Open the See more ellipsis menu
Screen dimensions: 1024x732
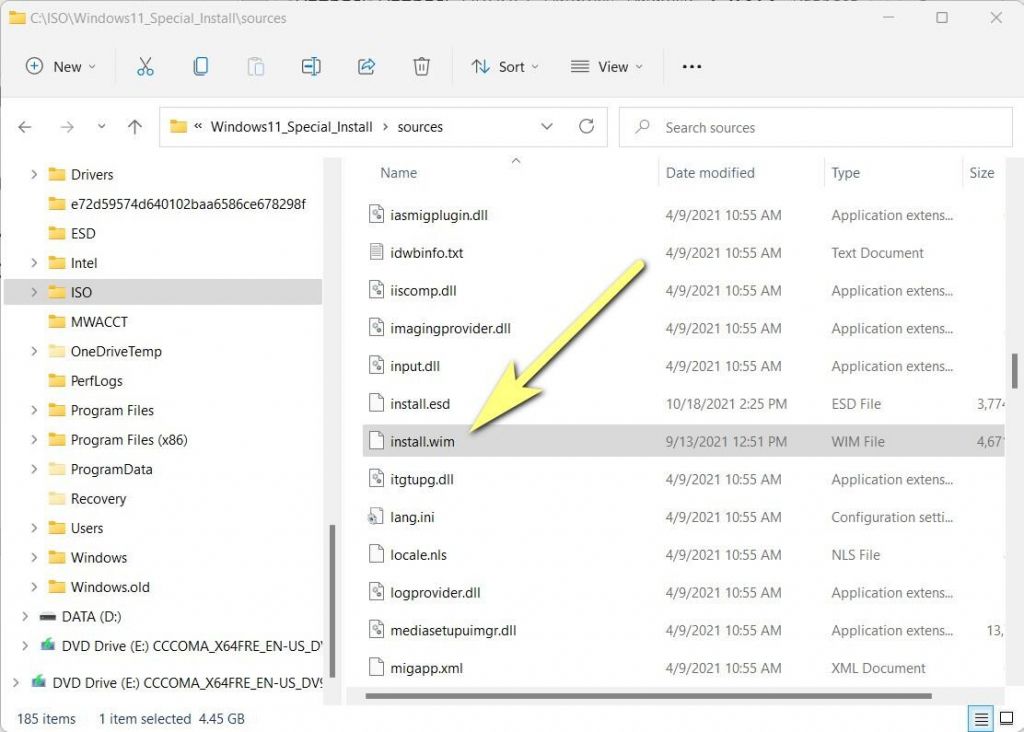691,66
